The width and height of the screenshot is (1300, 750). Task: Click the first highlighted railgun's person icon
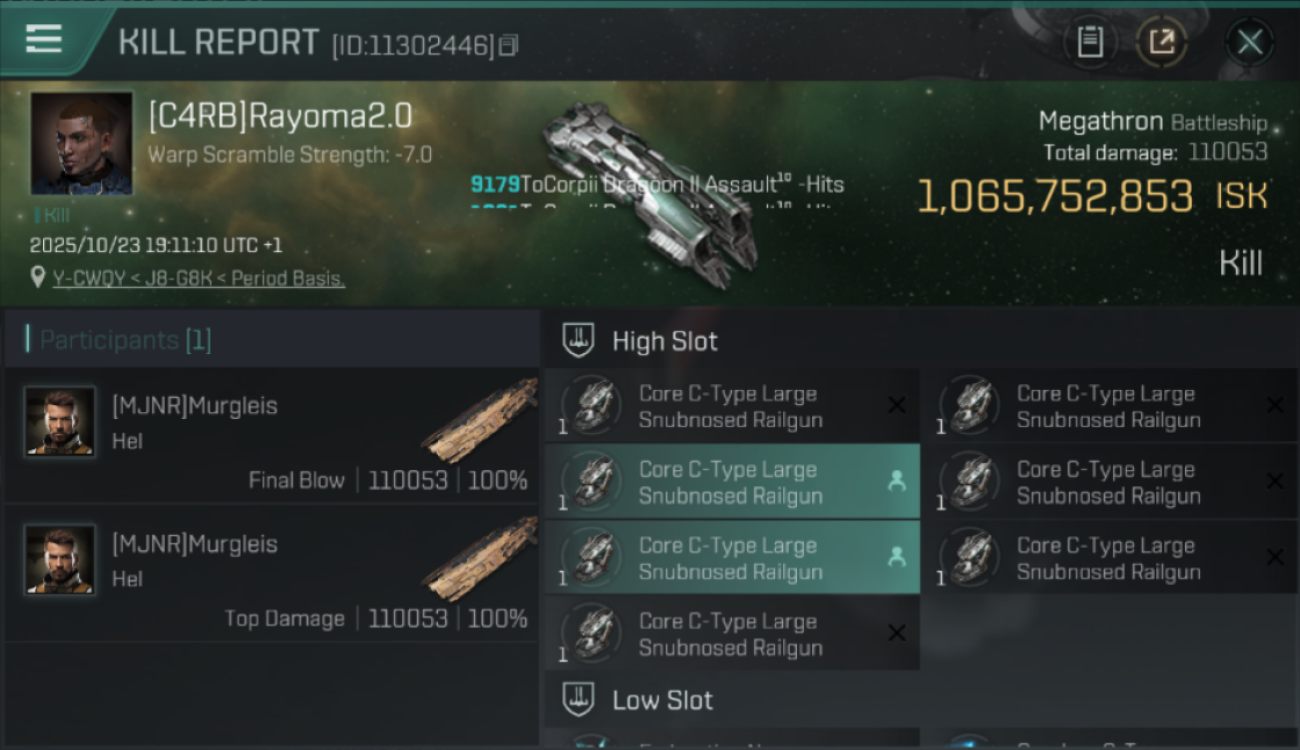(897, 481)
